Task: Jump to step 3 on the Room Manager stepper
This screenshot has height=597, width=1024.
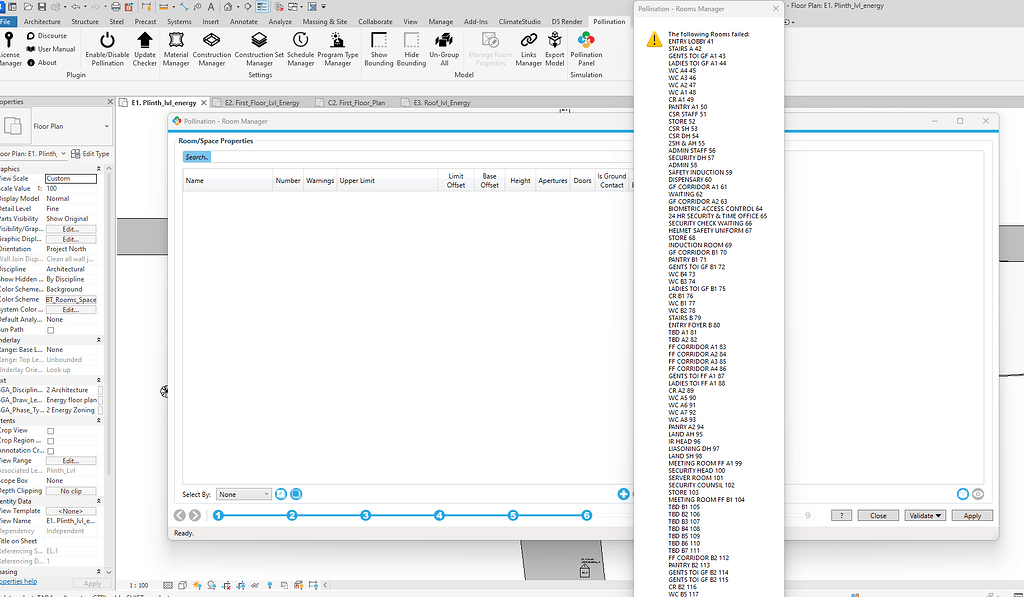Action: (x=366, y=515)
